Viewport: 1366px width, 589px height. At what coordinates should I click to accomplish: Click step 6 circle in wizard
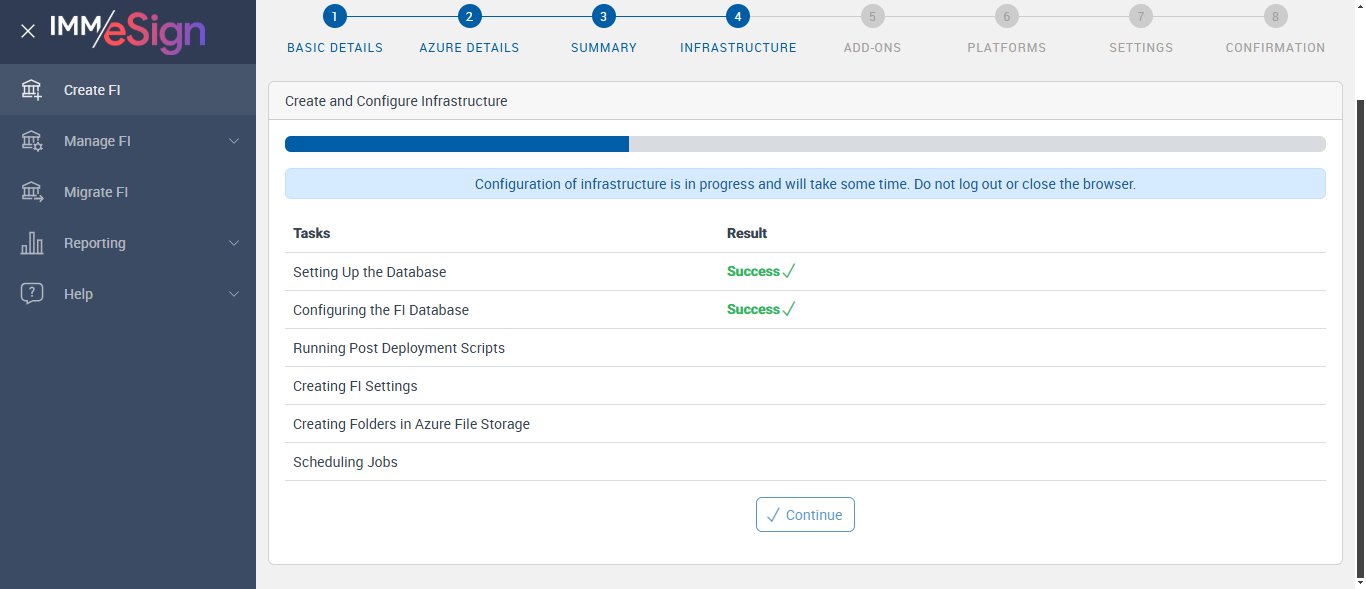tap(1006, 16)
